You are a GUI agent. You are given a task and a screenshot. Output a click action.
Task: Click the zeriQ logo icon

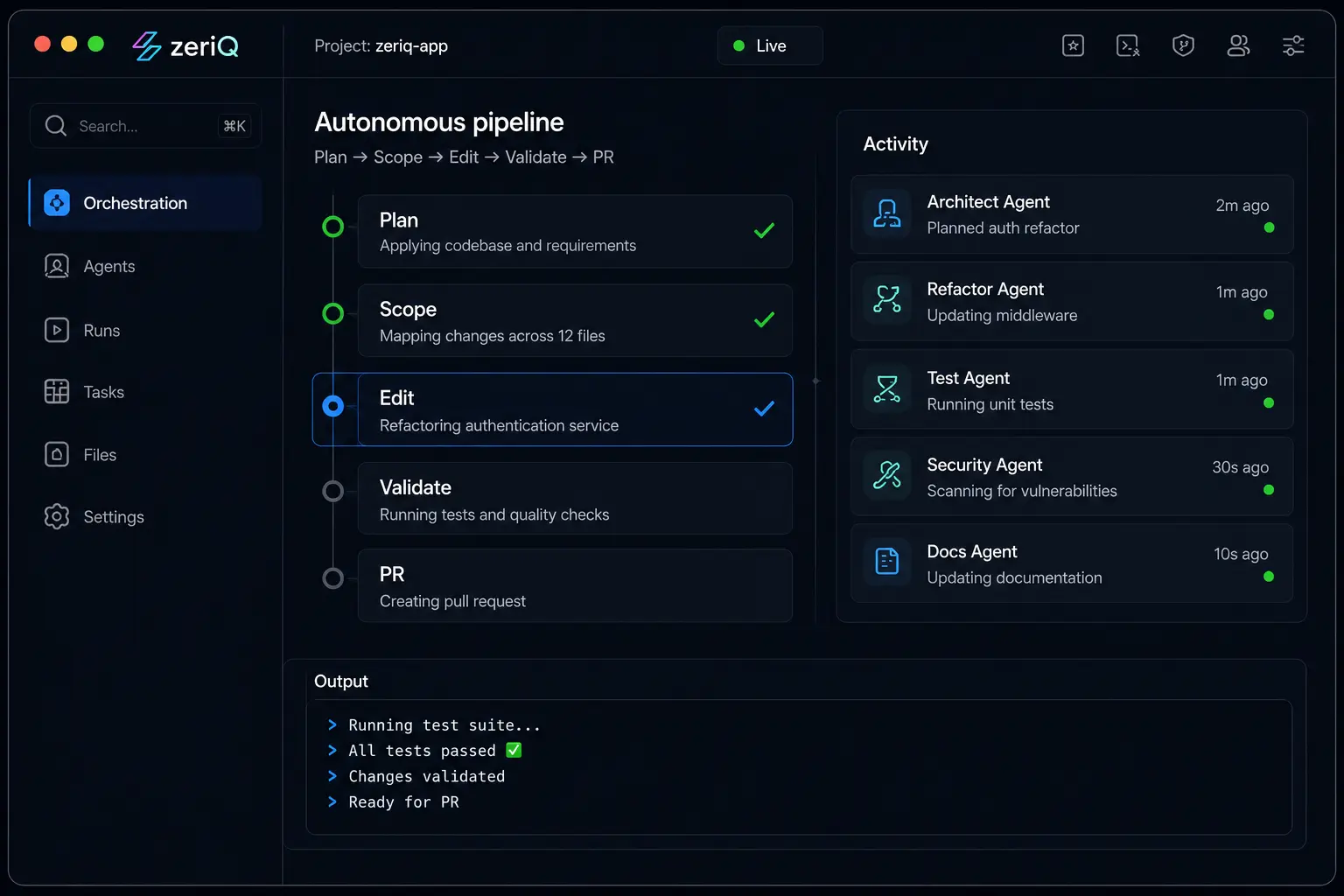(146, 45)
